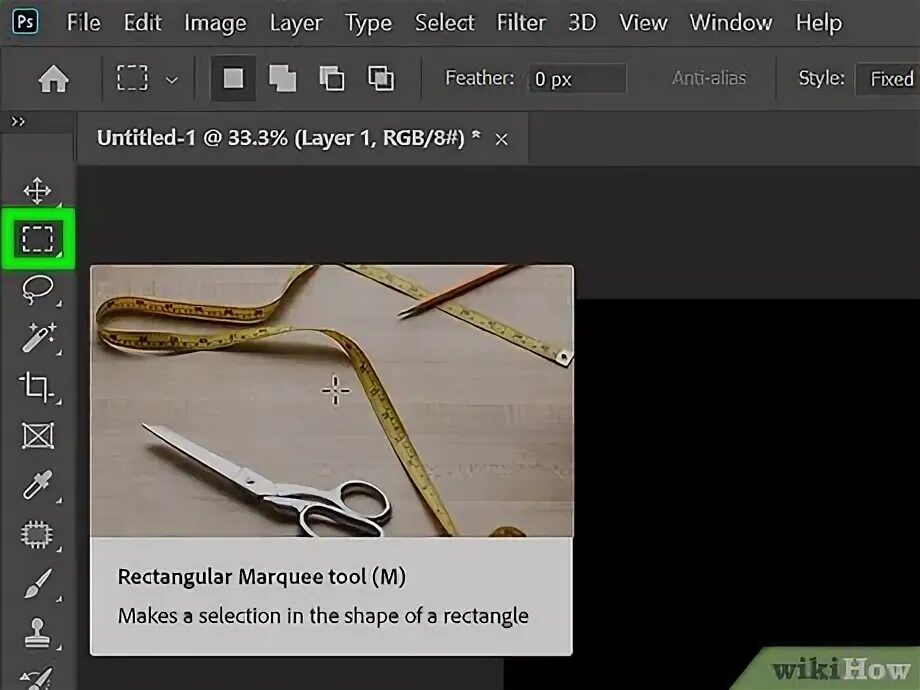Click the Feather label
This screenshot has width=920, height=690.
(x=479, y=78)
